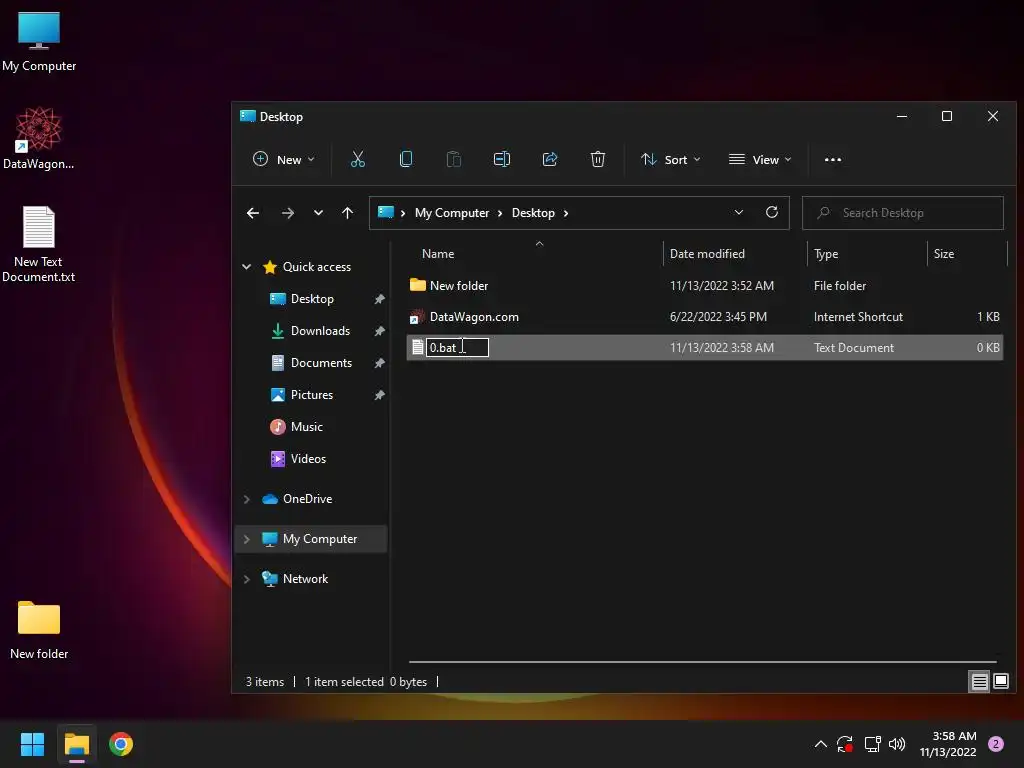The width and height of the screenshot is (1024, 768).
Task: Unpin Downloads with its pin icon
Action: coord(379,331)
